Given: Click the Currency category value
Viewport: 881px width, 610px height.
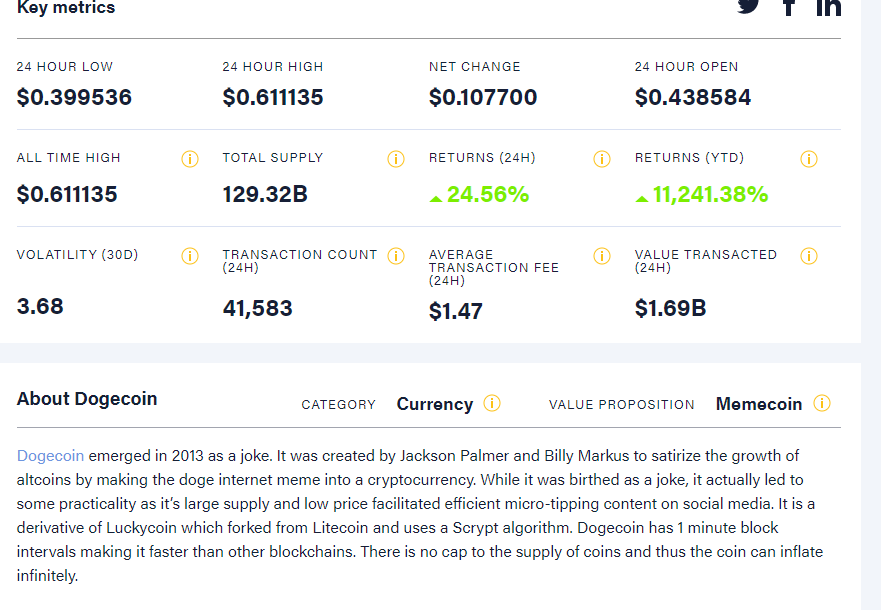Looking at the screenshot, I should [435, 404].
